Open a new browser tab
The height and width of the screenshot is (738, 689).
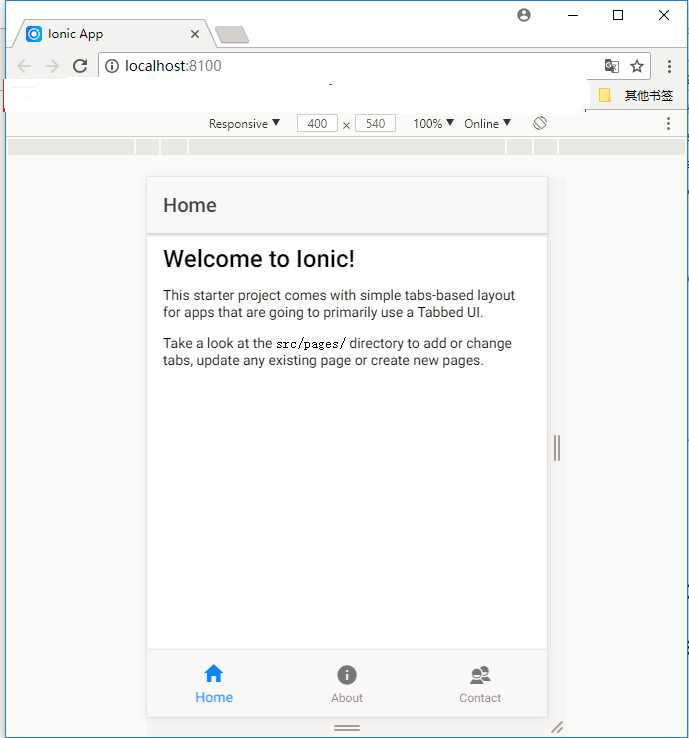232,35
